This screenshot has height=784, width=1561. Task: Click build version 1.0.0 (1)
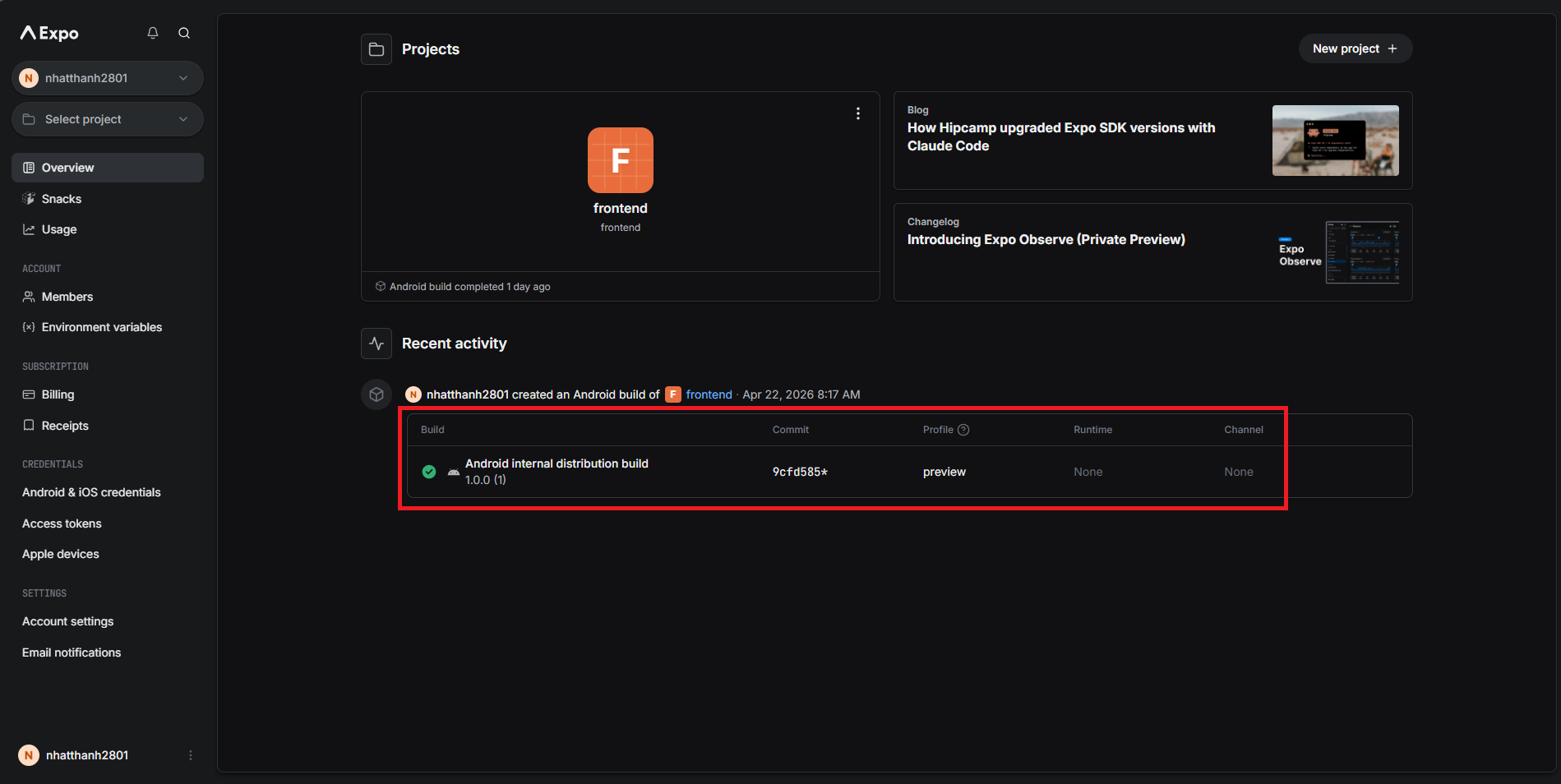point(486,480)
